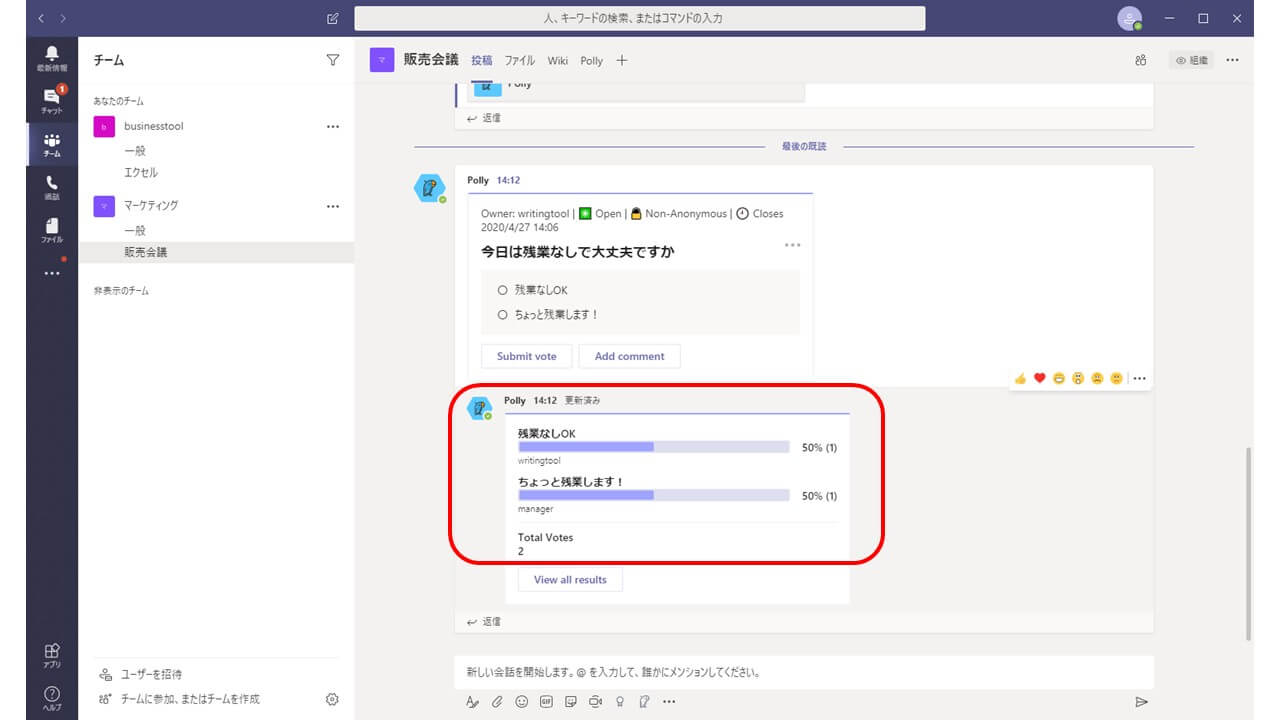Image resolution: width=1280 pixels, height=720 pixels.
Task: Select the ちょっと残業します！ radio option
Action: click(x=502, y=315)
